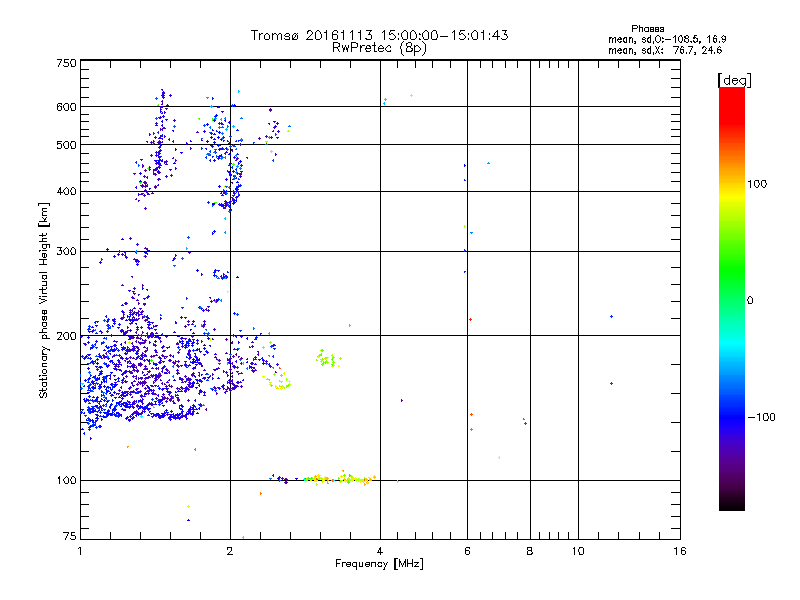This screenshot has width=800, height=600.
Task: Select 'mean, sd,X: 76.7, 24.6' statistic
Action: [x=665, y=50]
